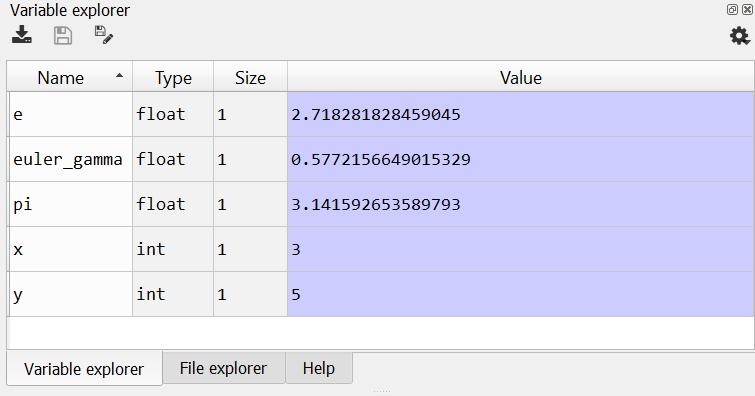Sort by the Type column header
755x396 pixels.
click(x=173, y=77)
